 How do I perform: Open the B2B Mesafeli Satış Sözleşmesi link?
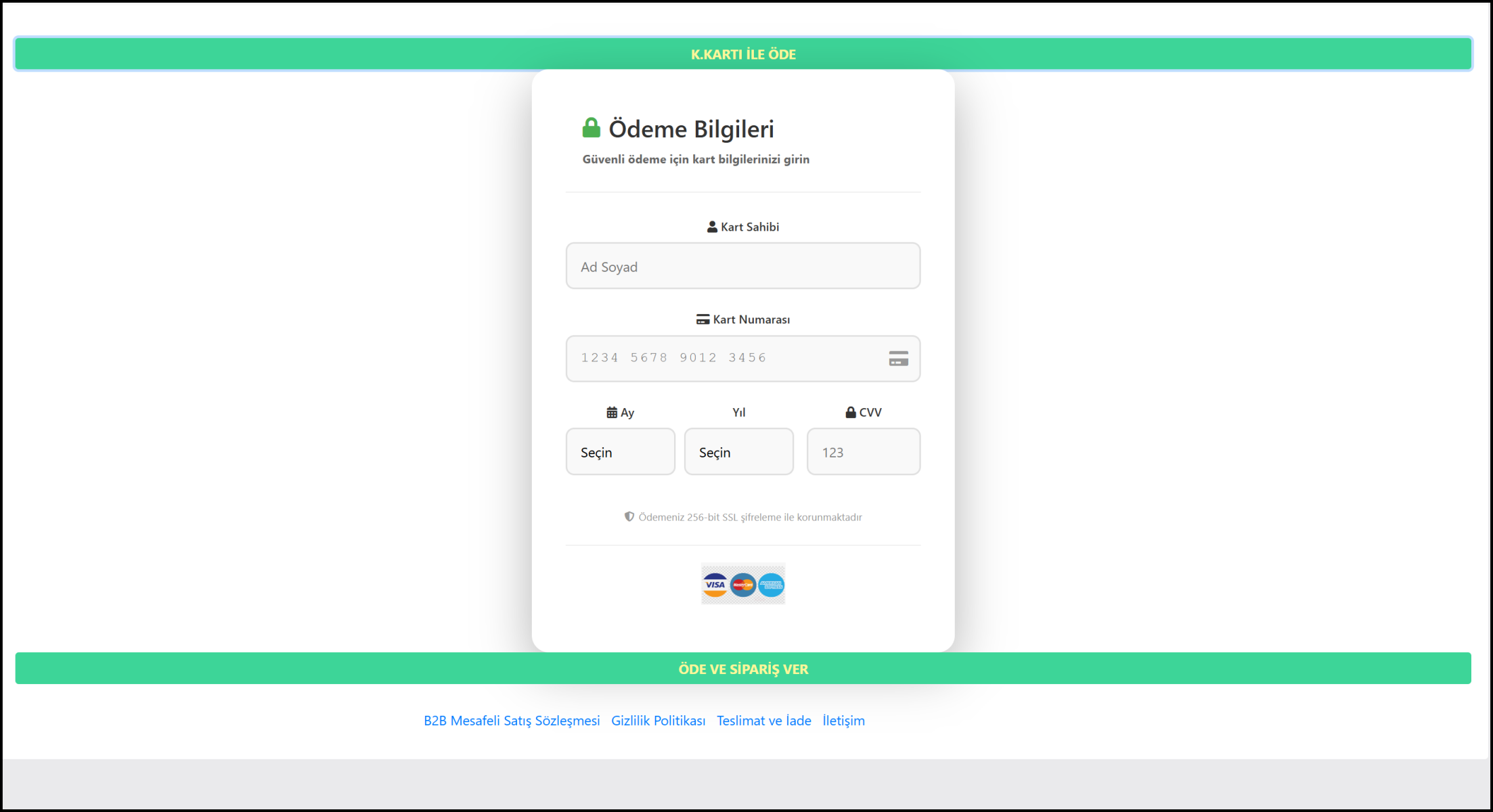tap(512, 721)
